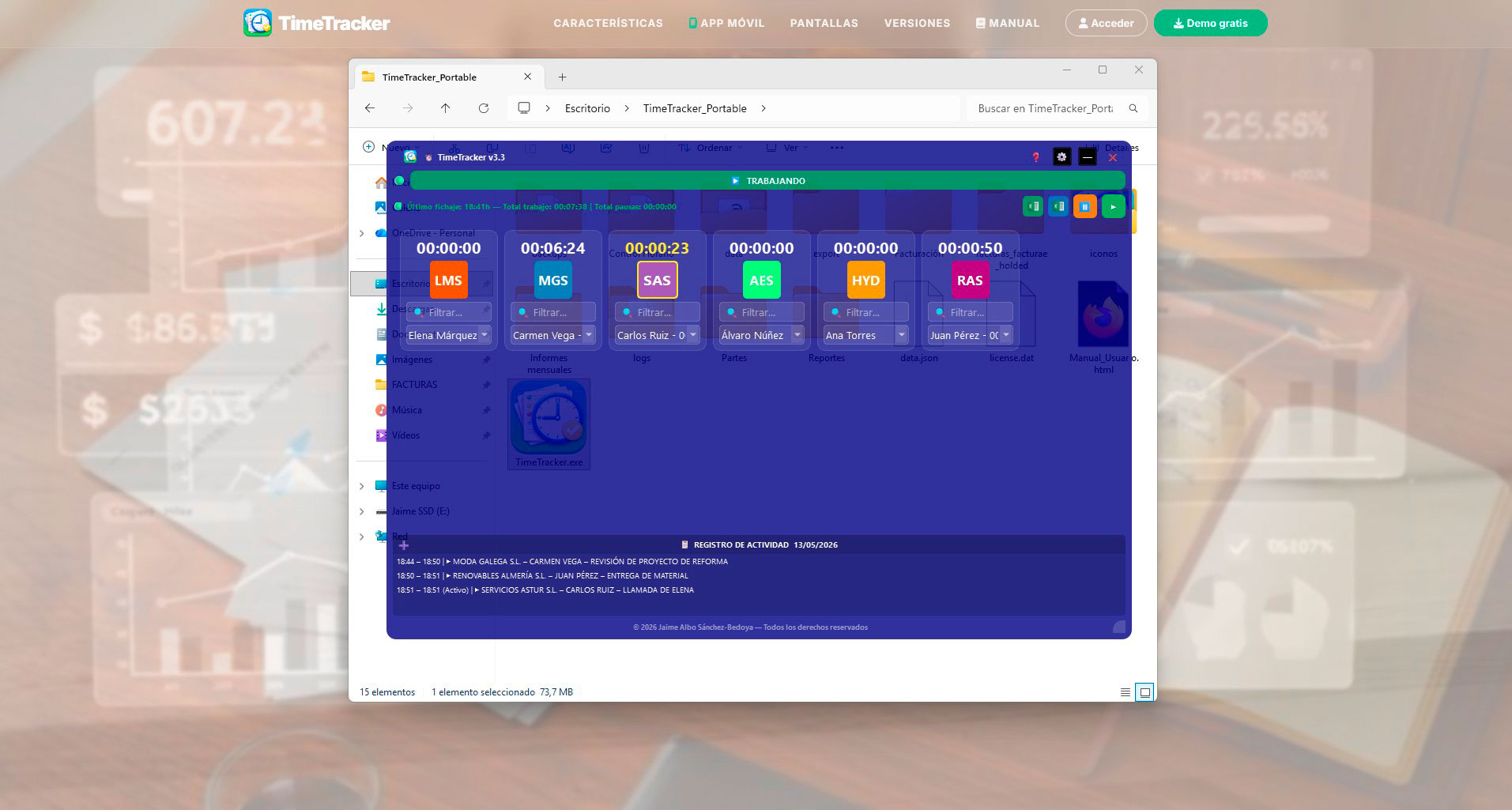Open TimeTracker help via red question mark

(1035, 157)
